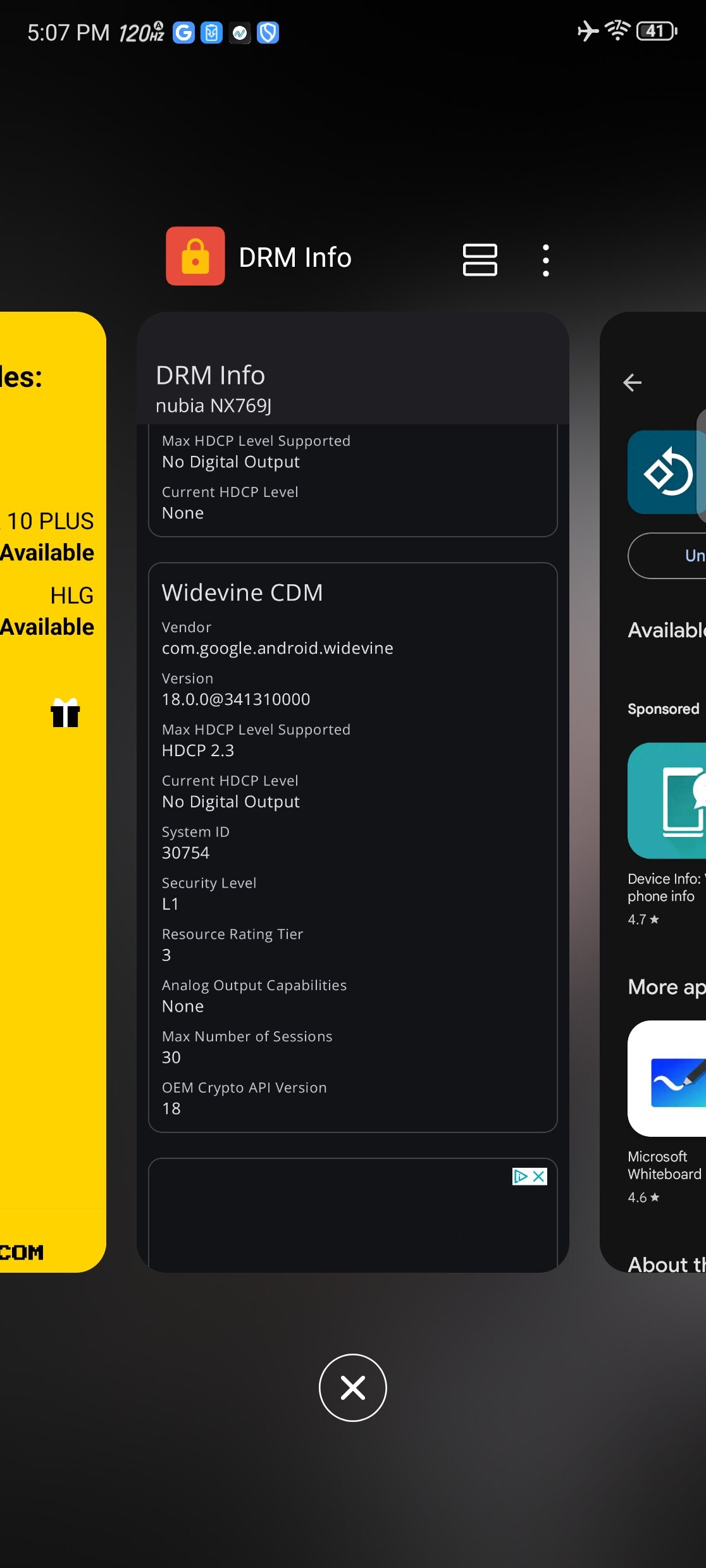Tap the Uninstall button in Play Store card
Viewport: 706px width, 1568px height.
click(x=667, y=556)
